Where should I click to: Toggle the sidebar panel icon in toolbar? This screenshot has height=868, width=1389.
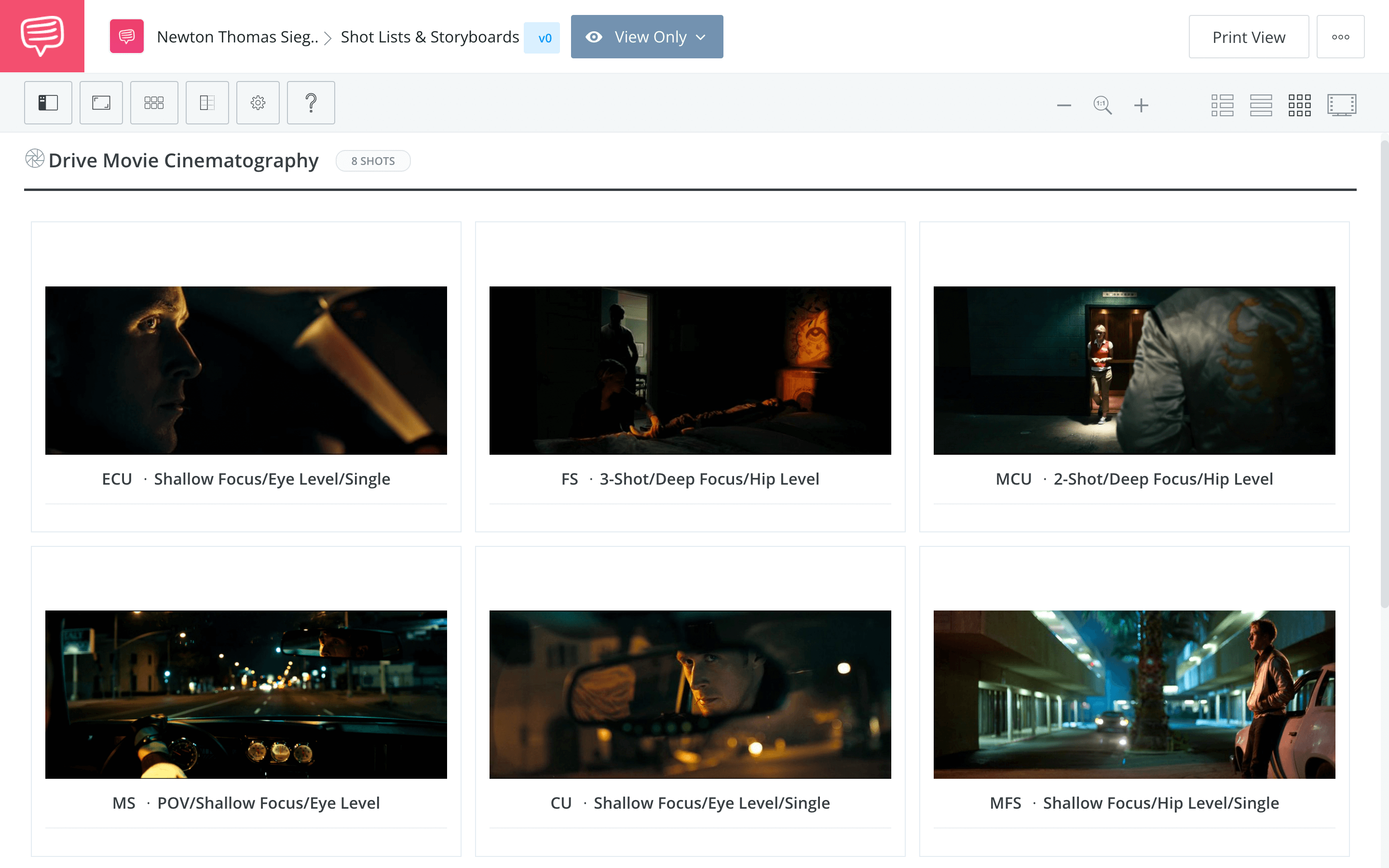(x=48, y=103)
